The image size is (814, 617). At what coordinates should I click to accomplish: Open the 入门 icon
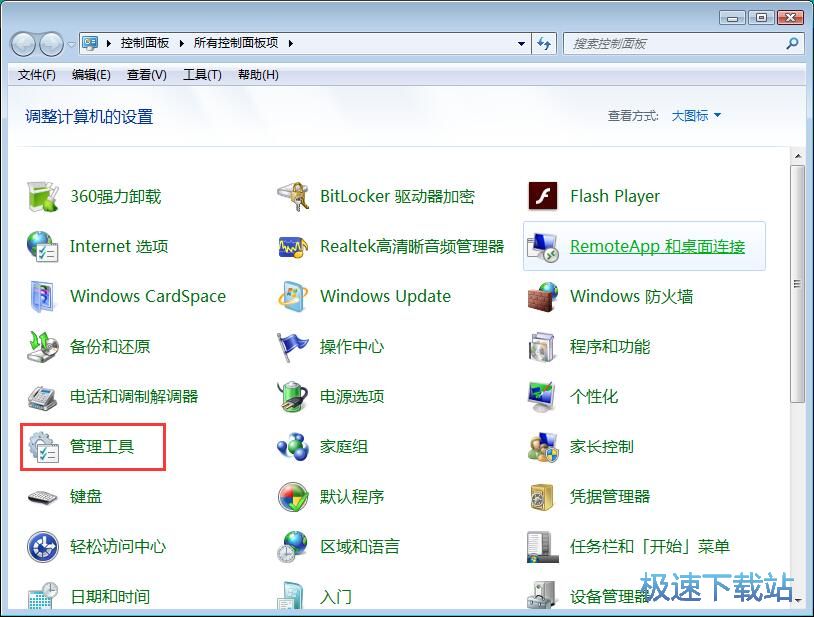coord(291,596)
